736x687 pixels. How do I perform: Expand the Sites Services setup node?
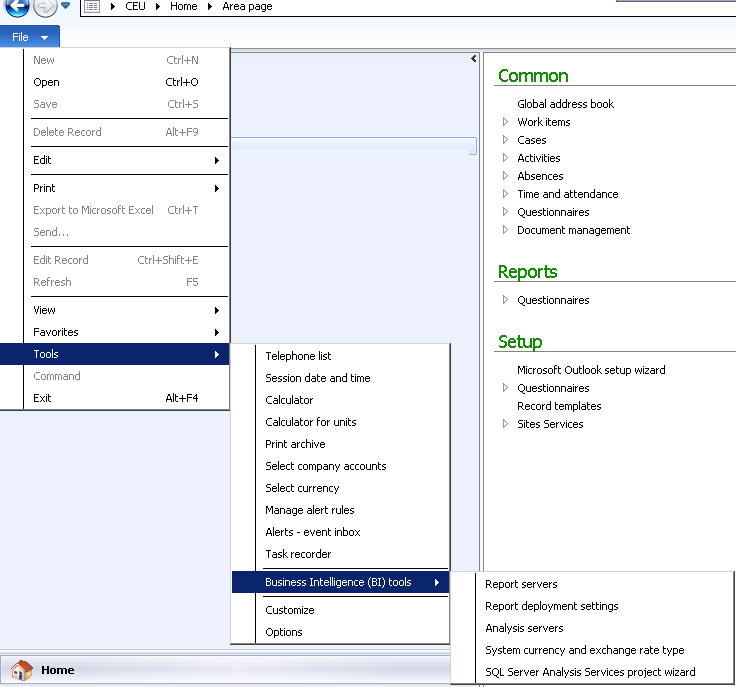506,424
